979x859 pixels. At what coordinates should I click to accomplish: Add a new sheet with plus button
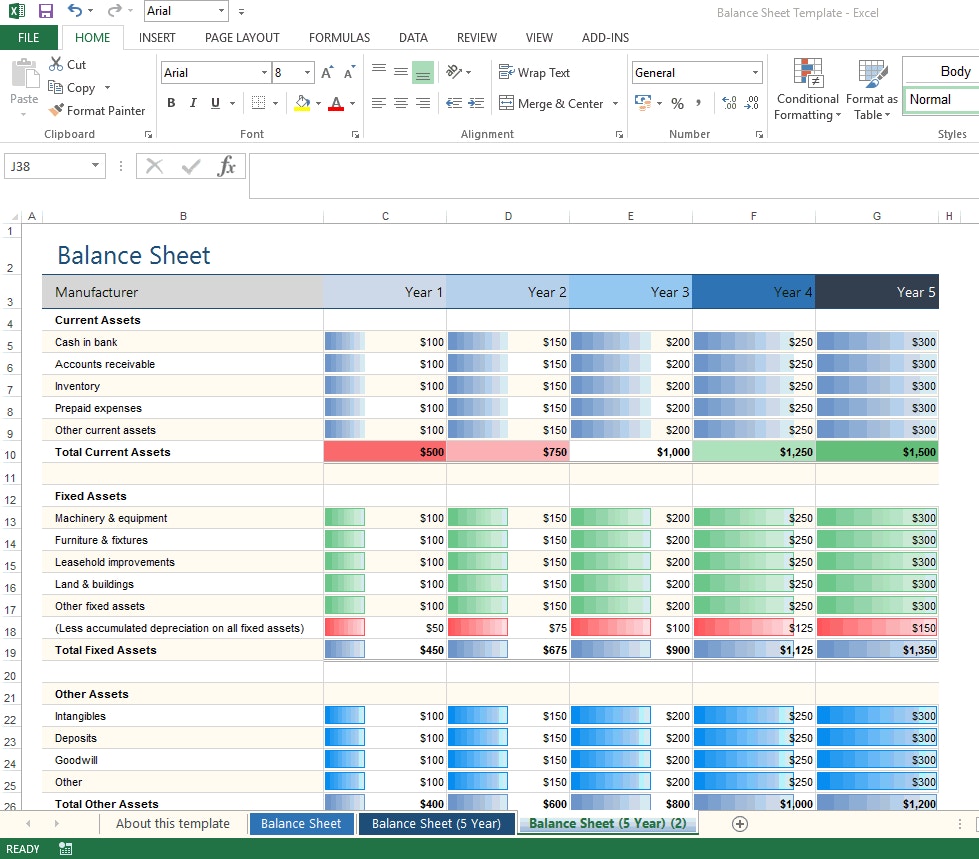tap(740, 824)
